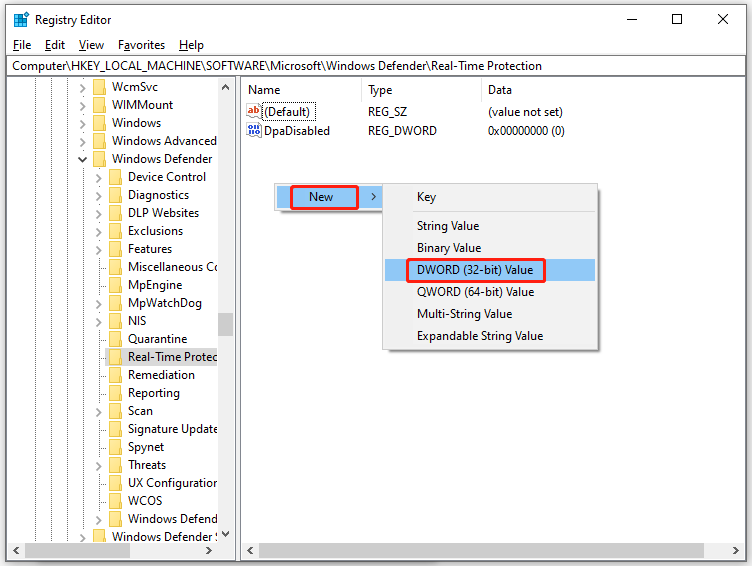
Task: Click the MpWatchDog folder icon
Action: [116, 303]
